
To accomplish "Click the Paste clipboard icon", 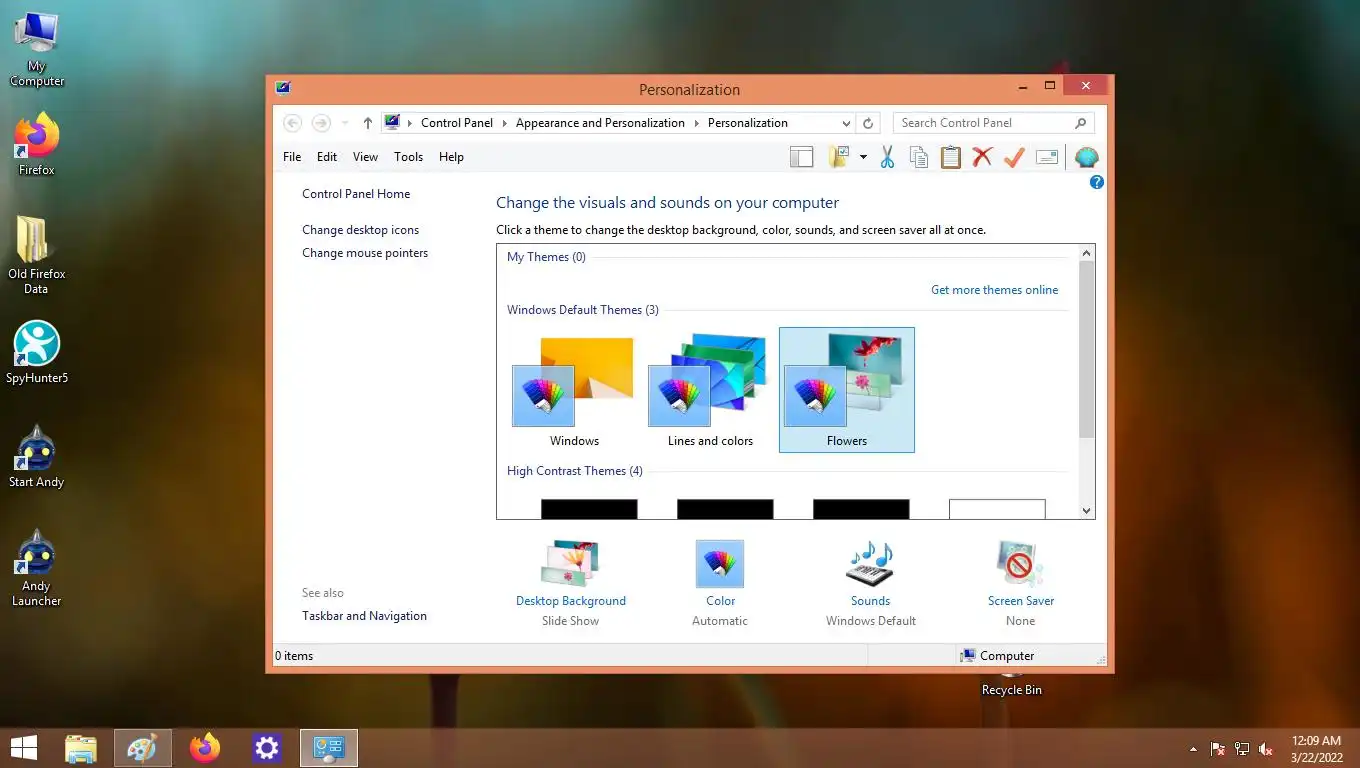I will 950,157.
